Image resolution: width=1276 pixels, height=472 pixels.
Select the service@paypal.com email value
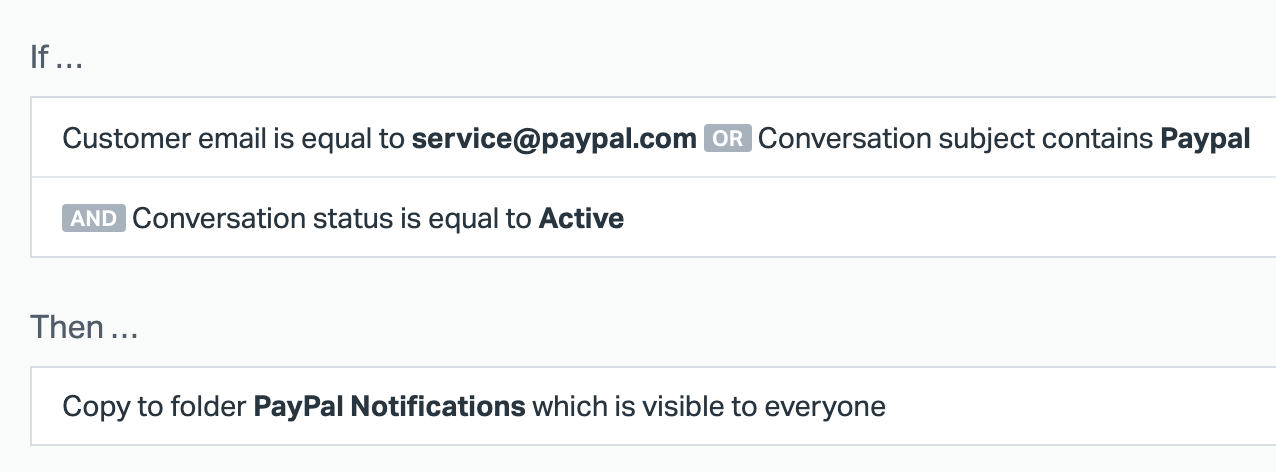tap(554, 139)
